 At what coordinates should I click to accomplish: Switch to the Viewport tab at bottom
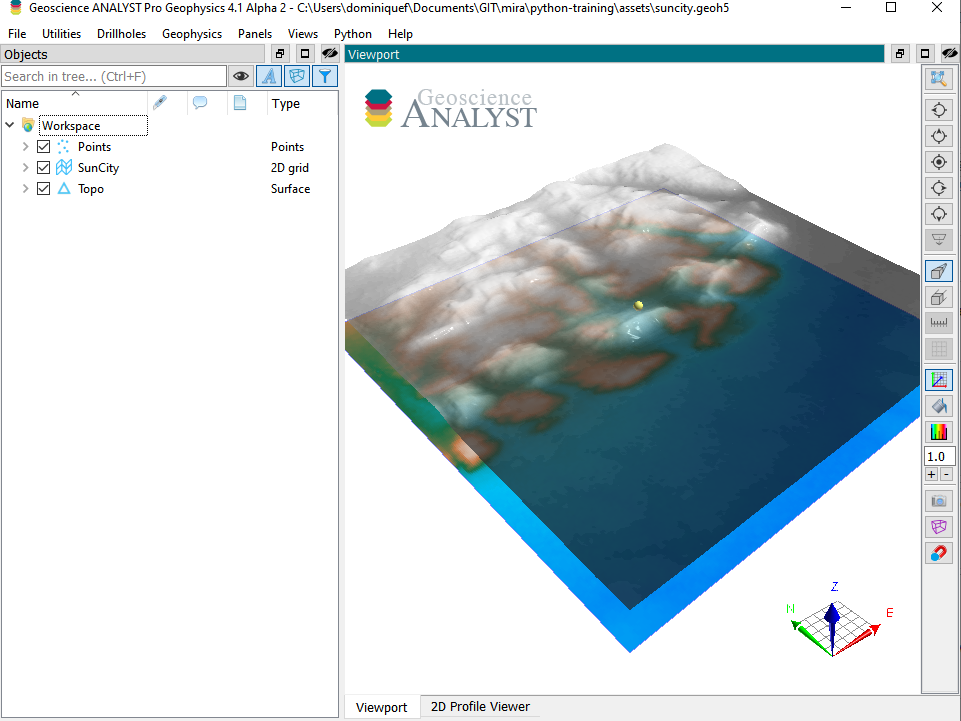pos(381,707)
